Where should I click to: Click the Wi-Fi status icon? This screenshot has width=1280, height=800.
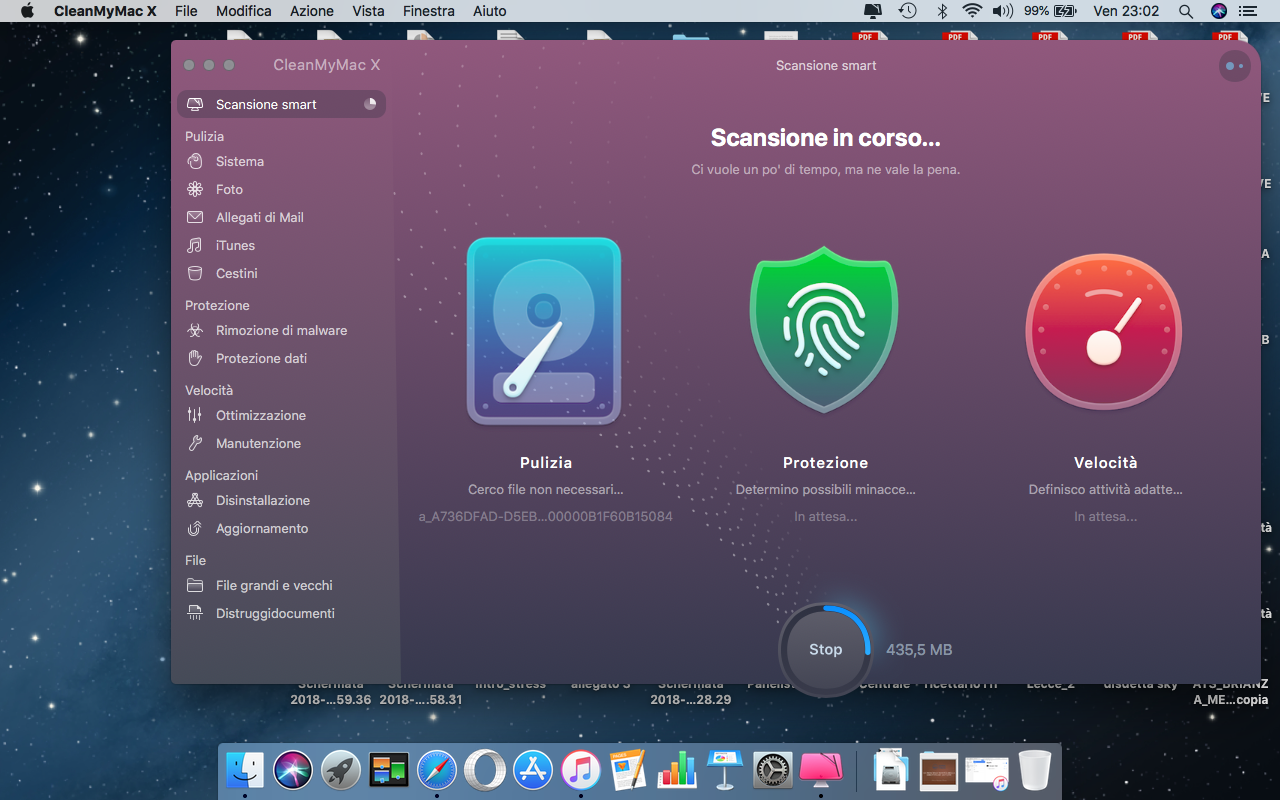pos(972,11)
